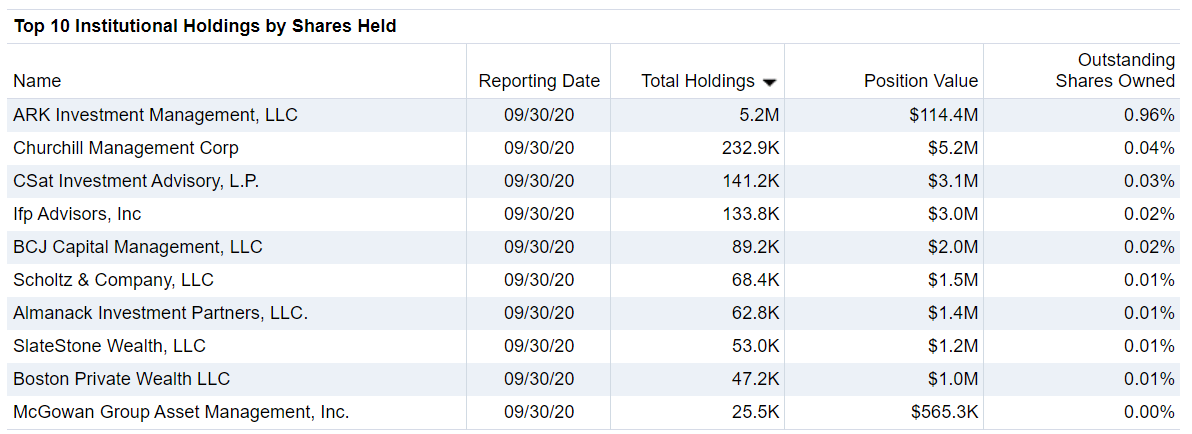Open BCJ Capital Management, LLC
Screen dimensions: 1192x434
138,247
